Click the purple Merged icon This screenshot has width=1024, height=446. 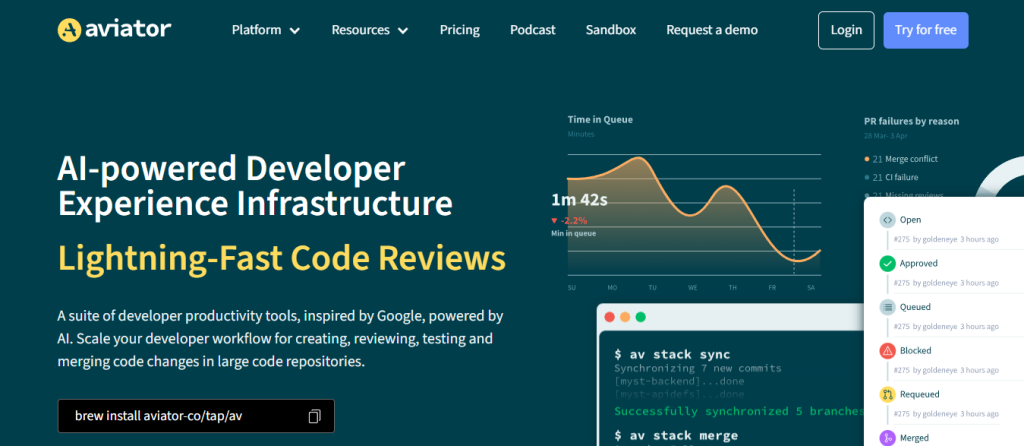click(887, 438)
